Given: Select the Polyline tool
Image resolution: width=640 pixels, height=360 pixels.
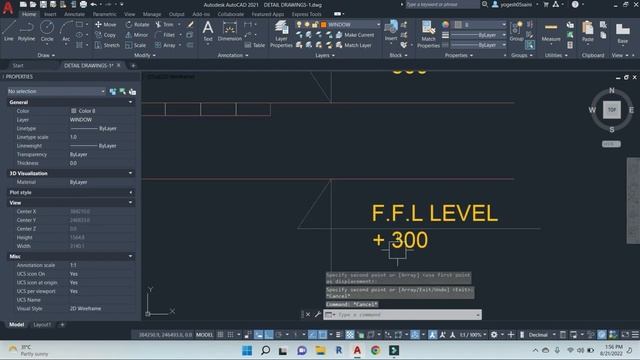Looking at the screenshot, I should click(26, 31).
